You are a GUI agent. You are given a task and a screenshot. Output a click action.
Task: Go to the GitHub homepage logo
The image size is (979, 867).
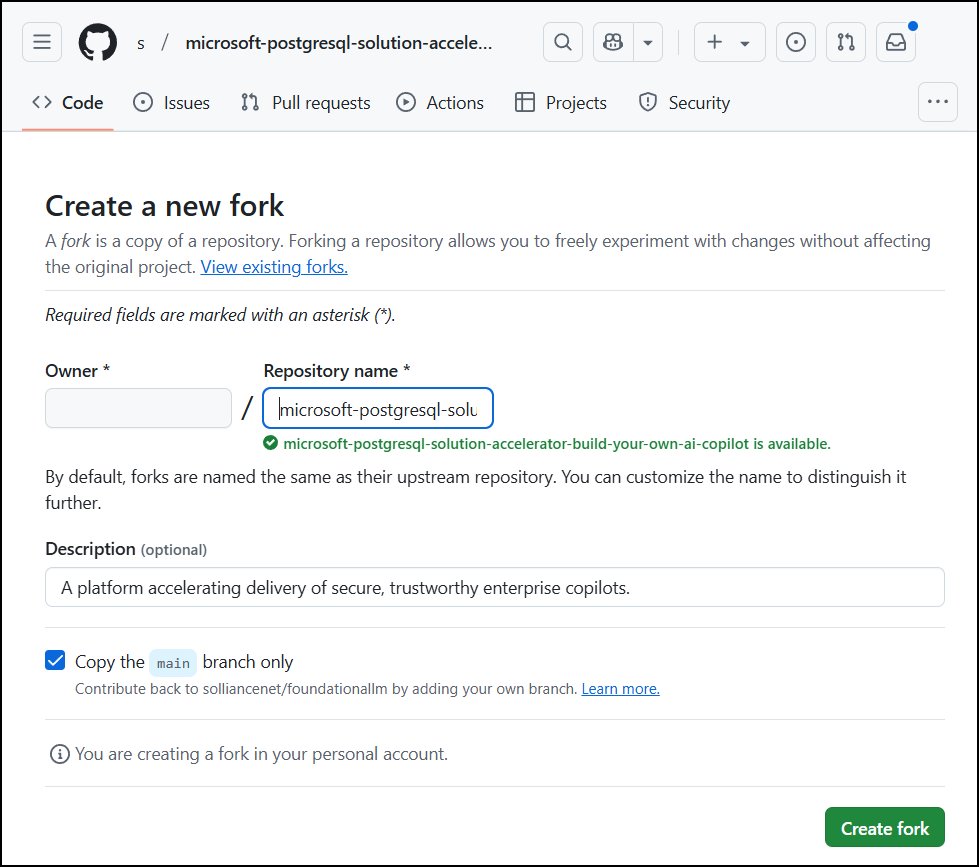(x=97, y=42)
